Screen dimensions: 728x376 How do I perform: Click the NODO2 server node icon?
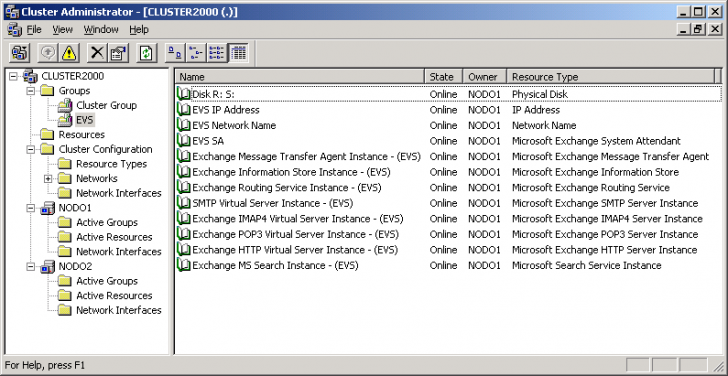pos(48,266)
